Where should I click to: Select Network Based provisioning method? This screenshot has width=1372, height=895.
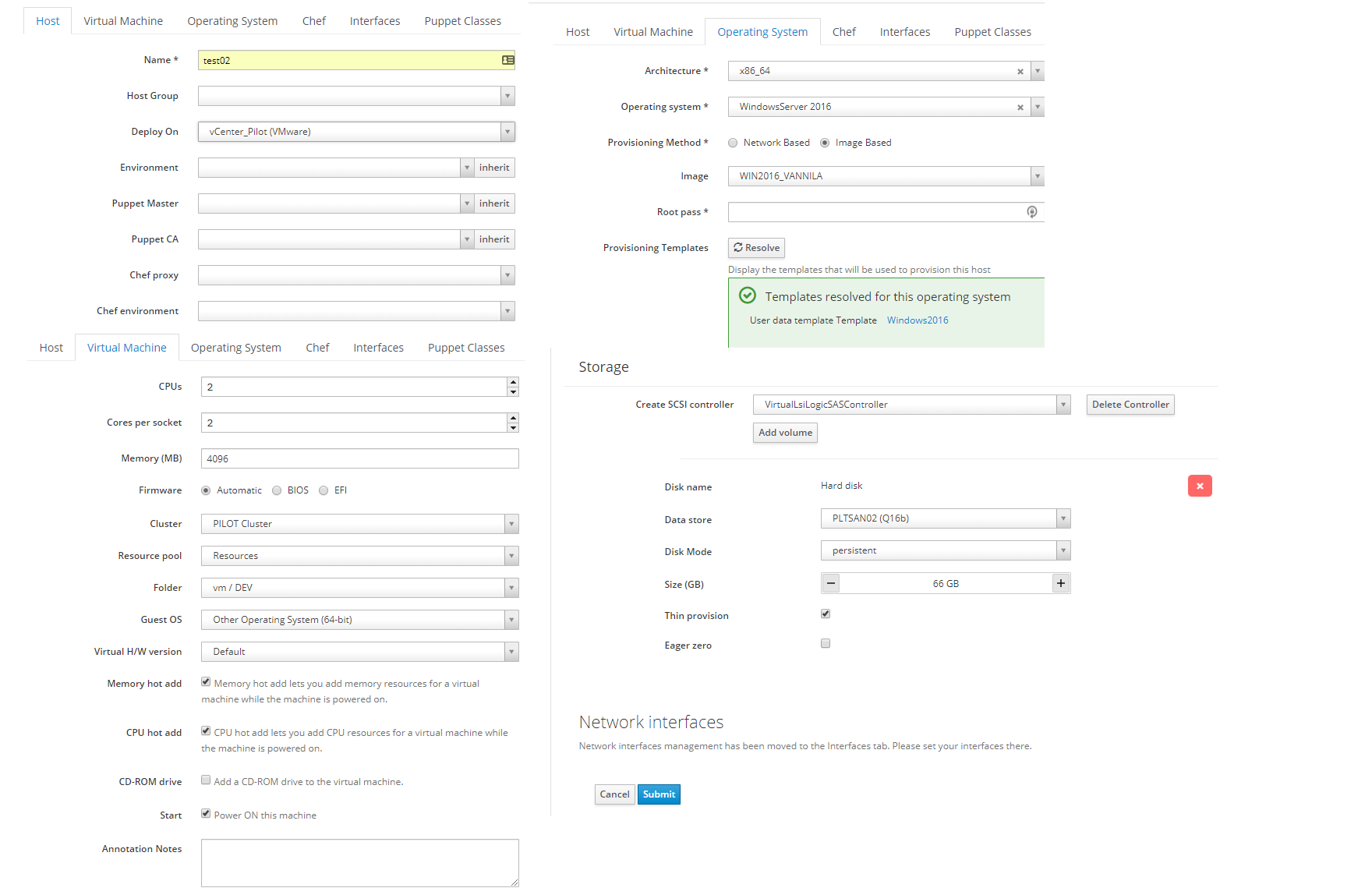(x=733, y=143)
